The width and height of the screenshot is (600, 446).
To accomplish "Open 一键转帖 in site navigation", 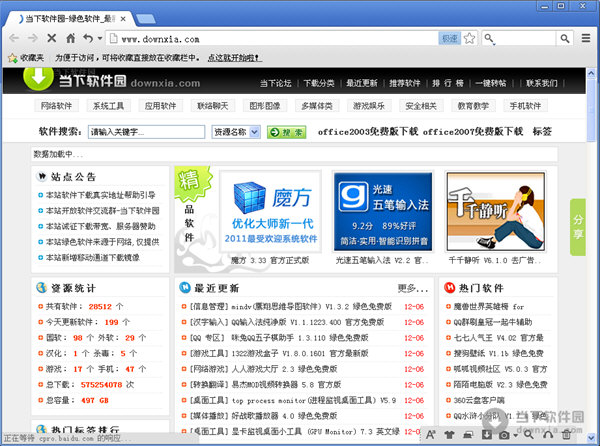I will [x=491, y=83].
